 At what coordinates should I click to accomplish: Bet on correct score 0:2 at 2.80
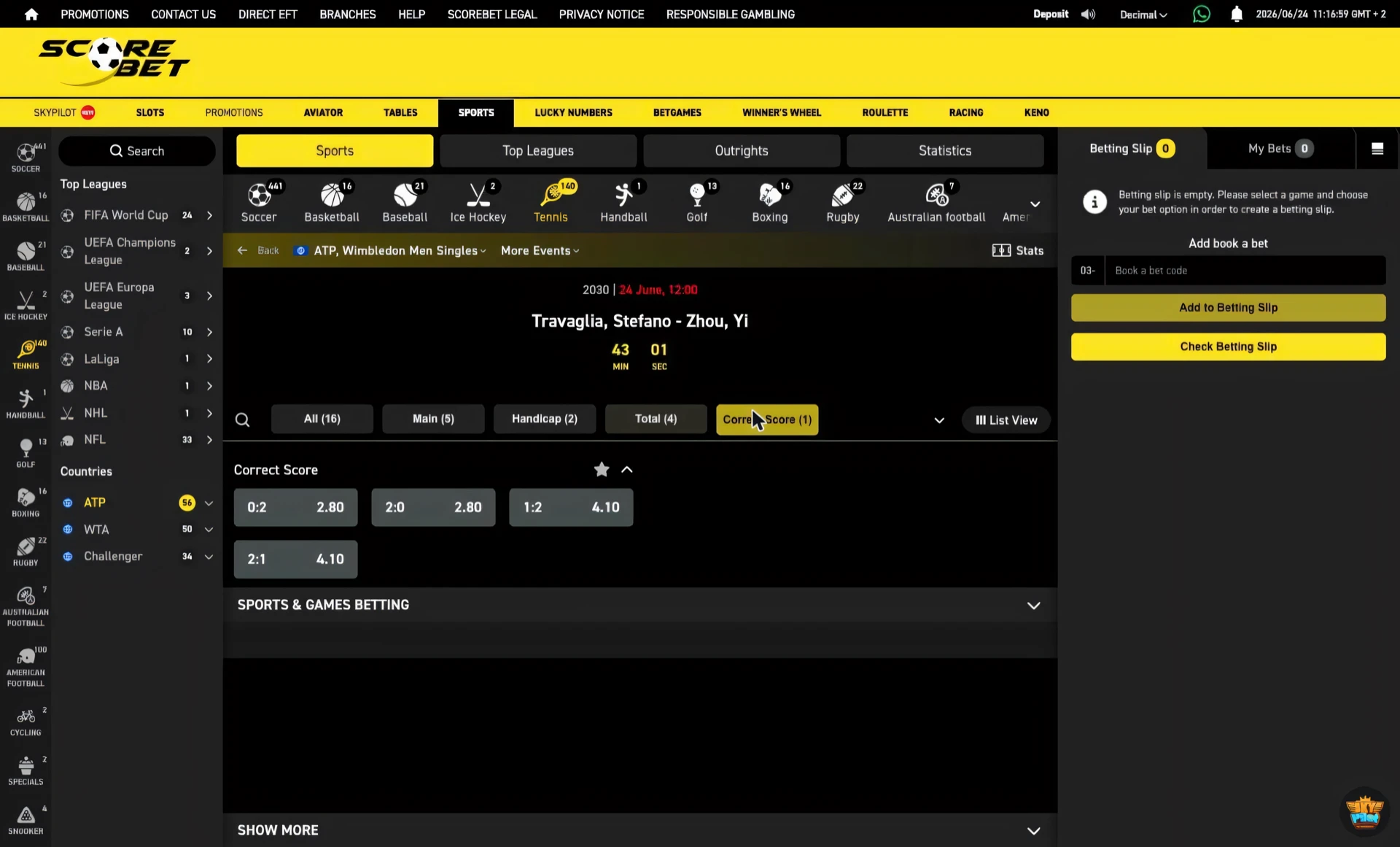[295, 507]
